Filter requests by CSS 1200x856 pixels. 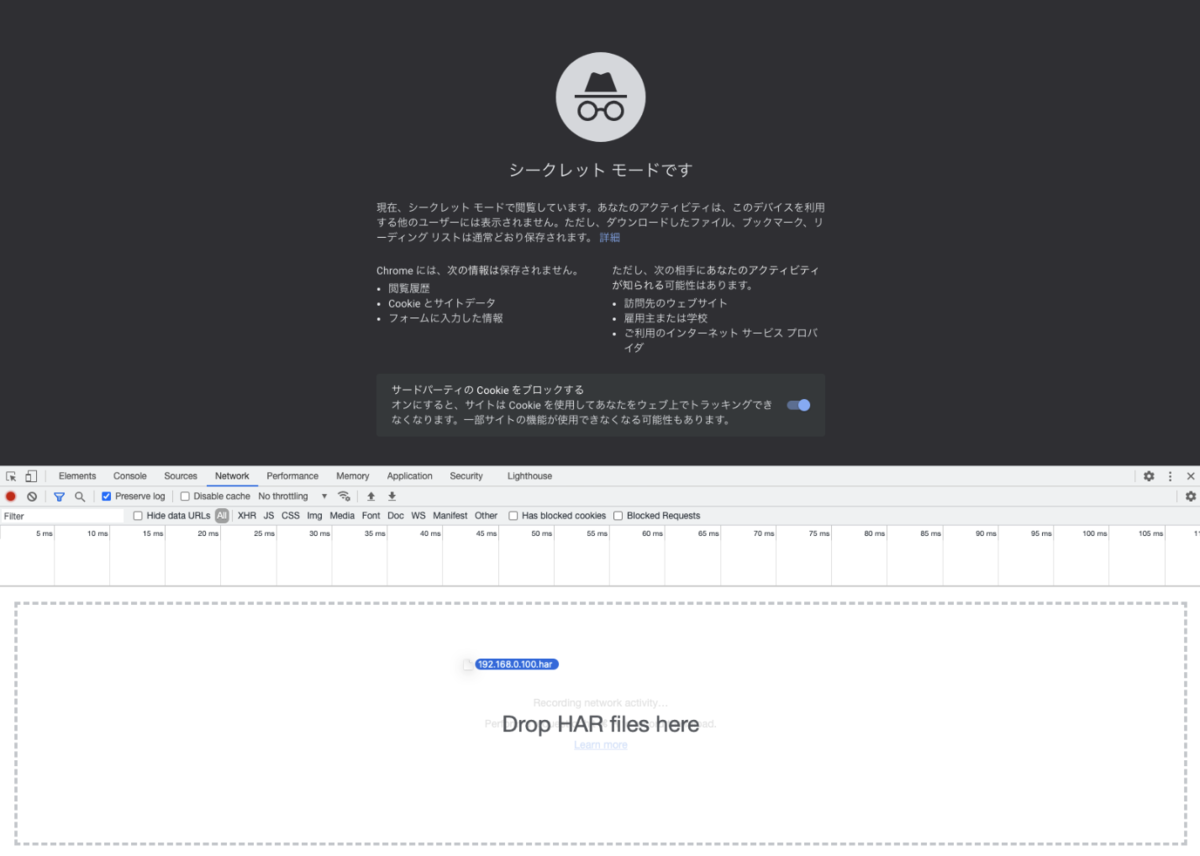(x=290, y=516)
